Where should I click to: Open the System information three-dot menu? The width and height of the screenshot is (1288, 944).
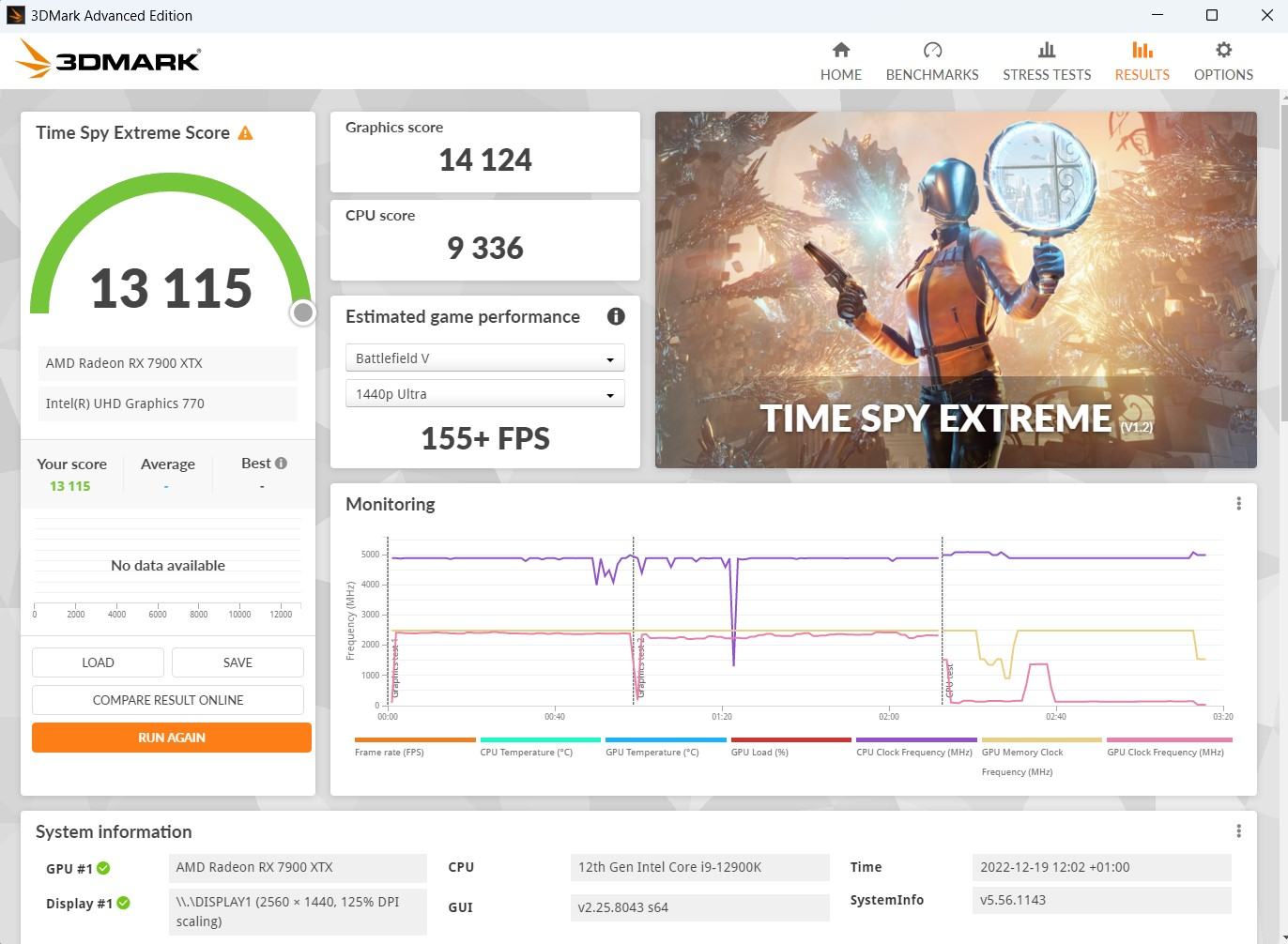pos(1238,831)
